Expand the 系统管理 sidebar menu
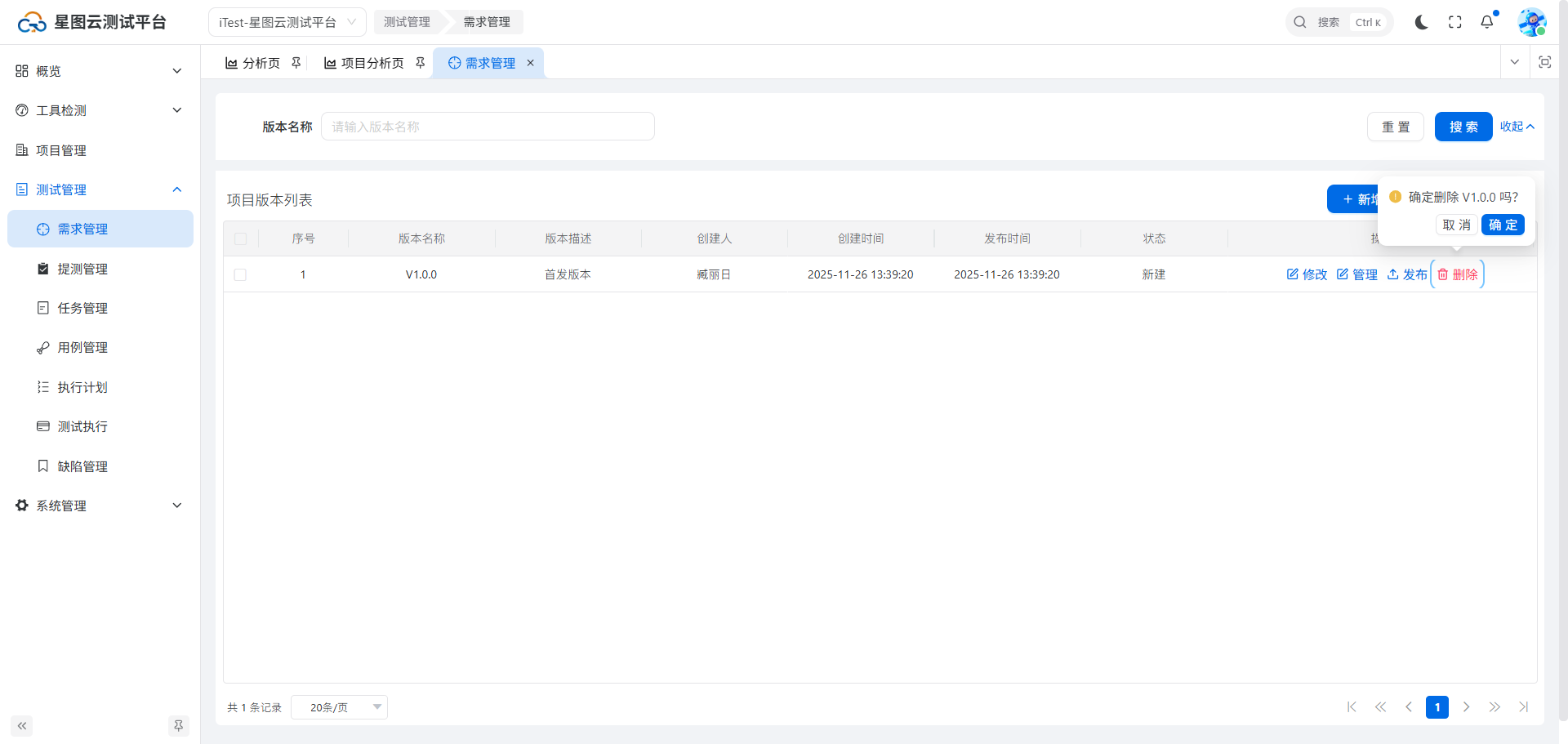Viewport: 1568px width, 744px height. tap(100, 506)
